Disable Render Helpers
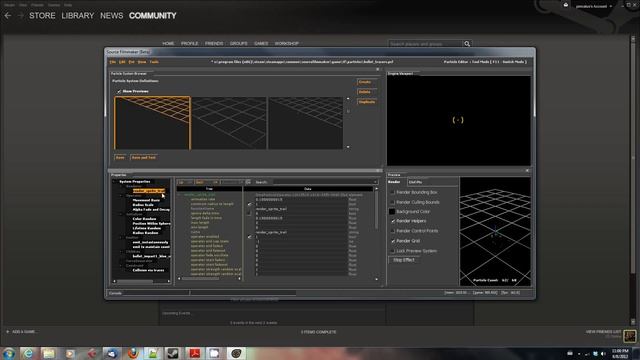 coord(393,221)
